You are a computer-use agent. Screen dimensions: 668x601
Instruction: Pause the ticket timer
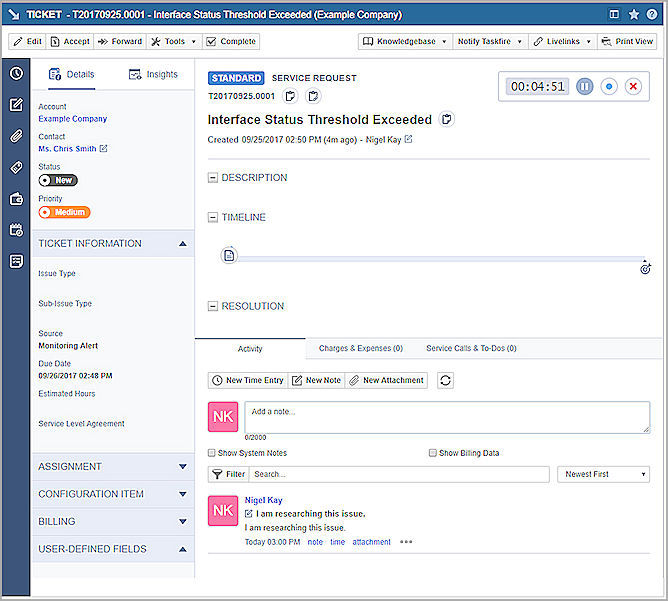coord(585,87)
